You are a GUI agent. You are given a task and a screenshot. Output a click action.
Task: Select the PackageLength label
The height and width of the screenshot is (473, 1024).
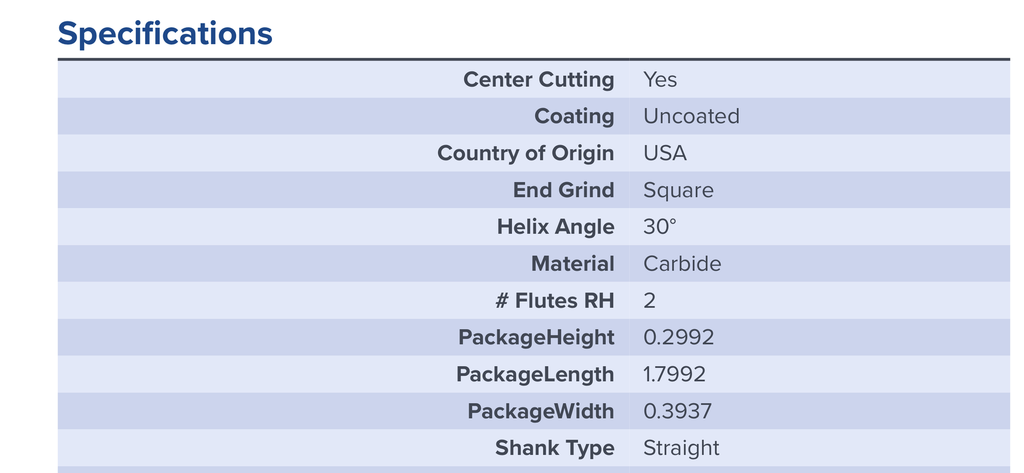(x=535, y=375)
